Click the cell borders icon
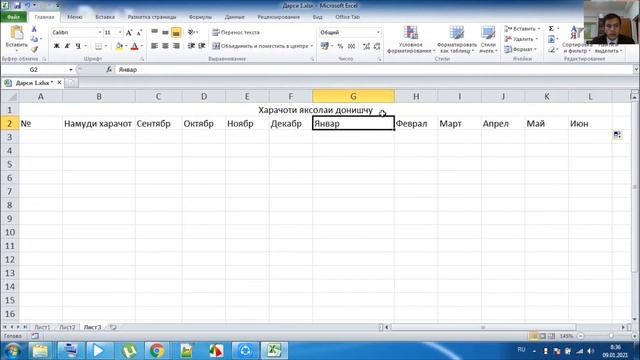The height and width of the screenshot is (360, 640). [x=98, y=46]
